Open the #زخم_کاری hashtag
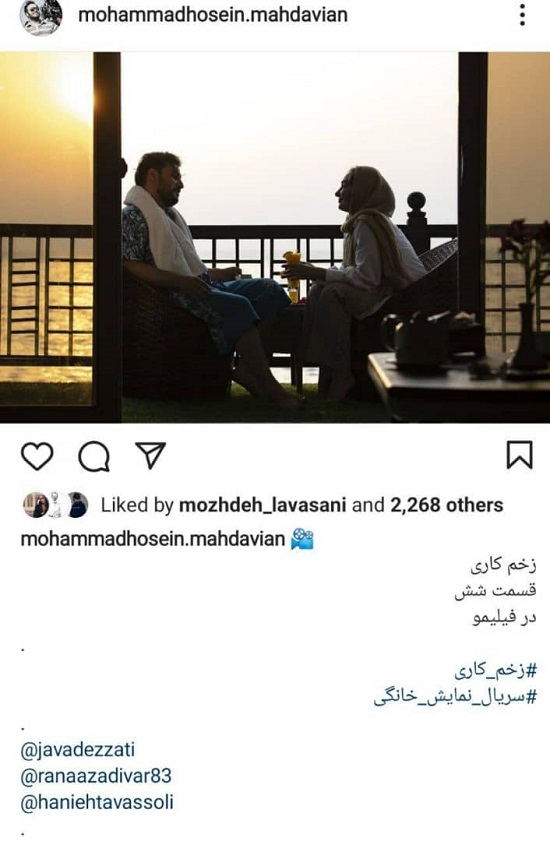 tap(495, 670)
